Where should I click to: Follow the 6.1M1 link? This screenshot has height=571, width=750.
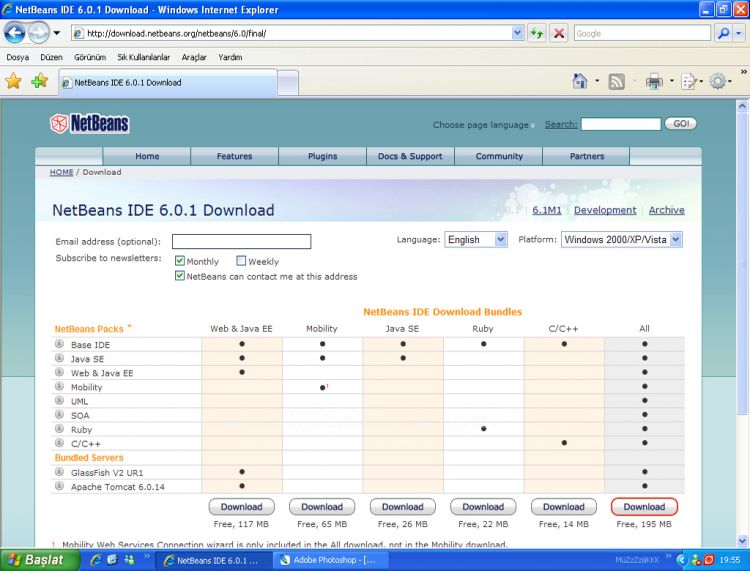pos(547,210)
